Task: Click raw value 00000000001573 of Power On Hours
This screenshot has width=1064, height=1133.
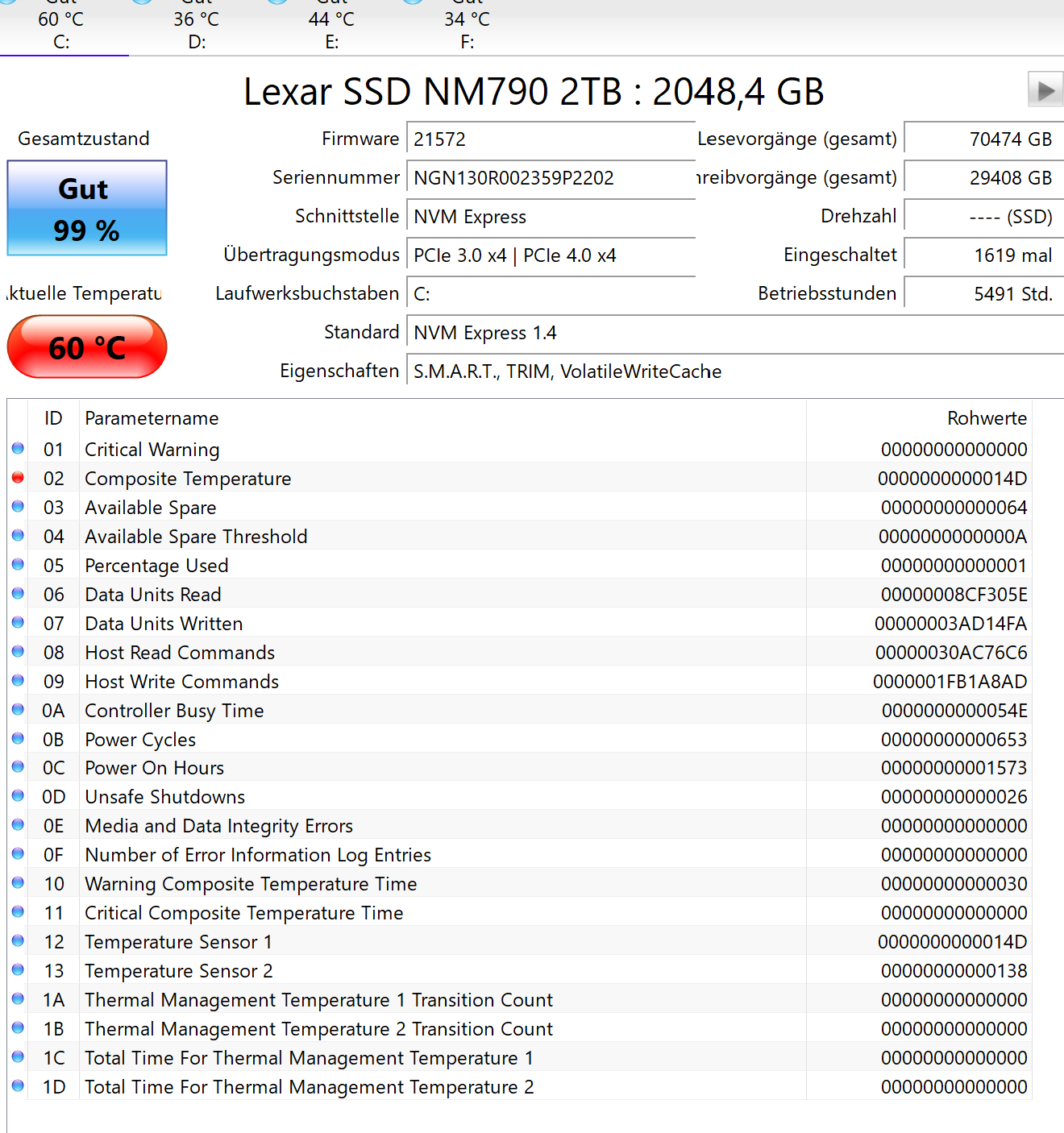Action: click(954, 768)
